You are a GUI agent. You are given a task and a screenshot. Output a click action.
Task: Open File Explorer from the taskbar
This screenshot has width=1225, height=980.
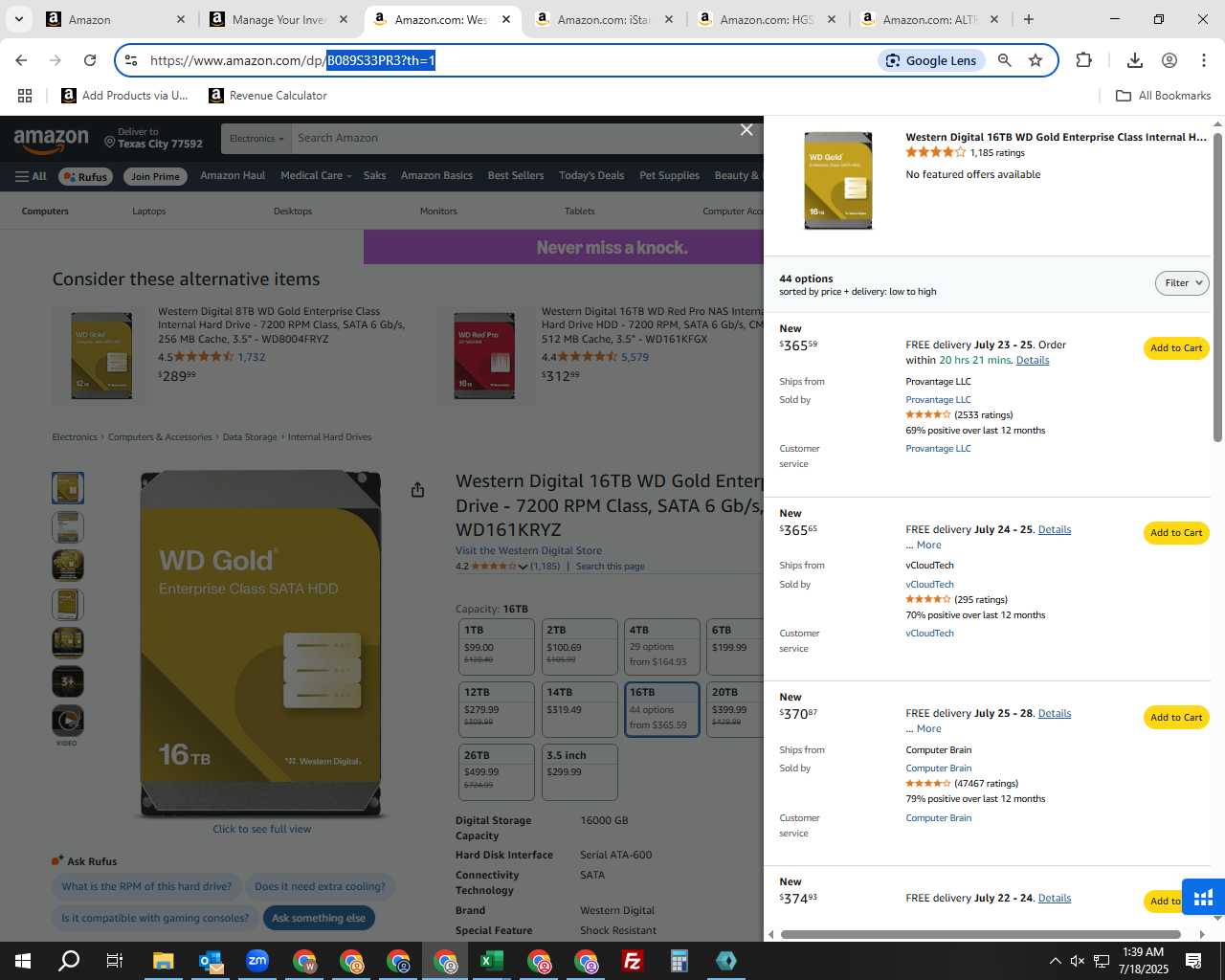click(163, 961)
